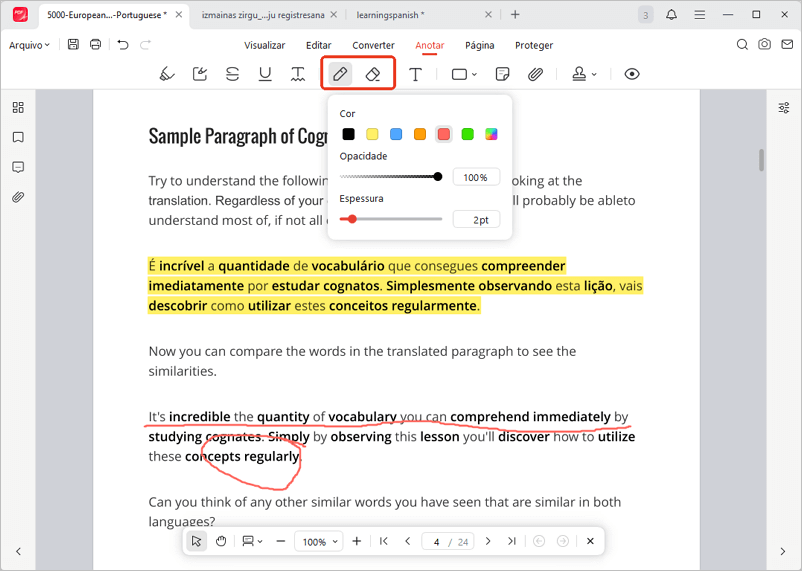Select the underline tool icon

(265, 74)
